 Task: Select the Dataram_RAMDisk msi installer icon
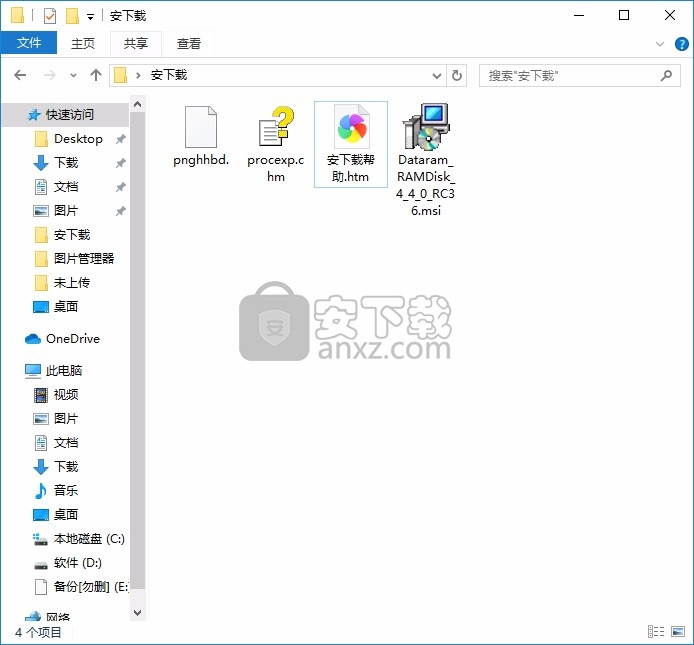point(426,127)
